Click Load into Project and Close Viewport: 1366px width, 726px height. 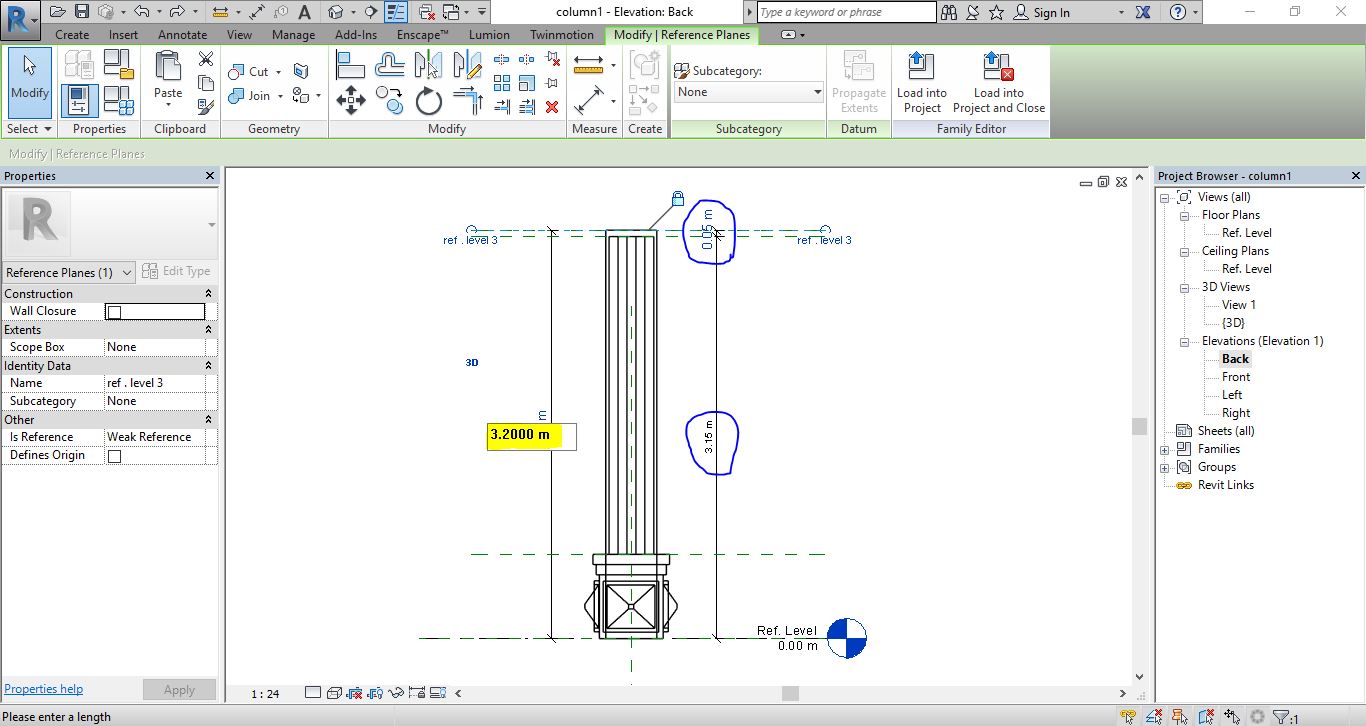point(998,83)
